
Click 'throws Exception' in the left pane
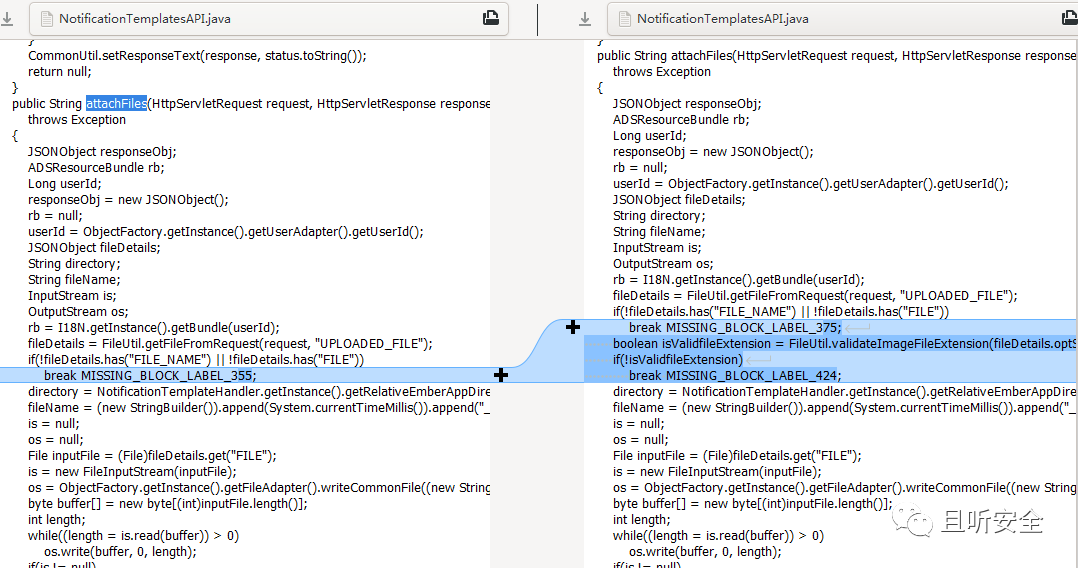pyautogui.click(x=77, y=120)
